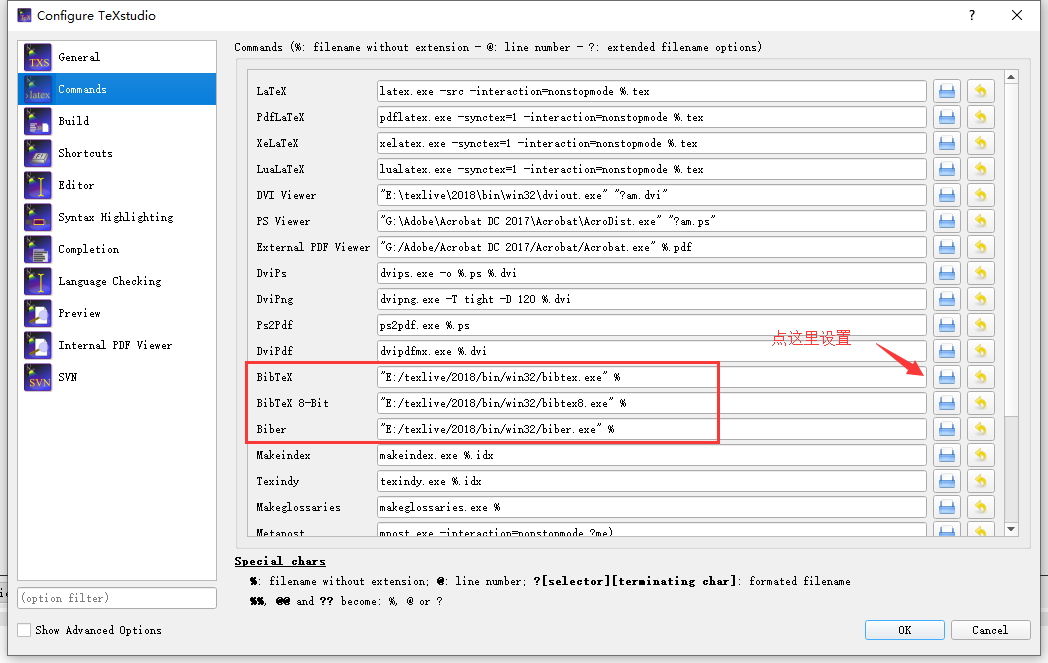Reset DviPdf command to default
The width and height of the screenshot is (1048, 663).
[x=980, y=352]
